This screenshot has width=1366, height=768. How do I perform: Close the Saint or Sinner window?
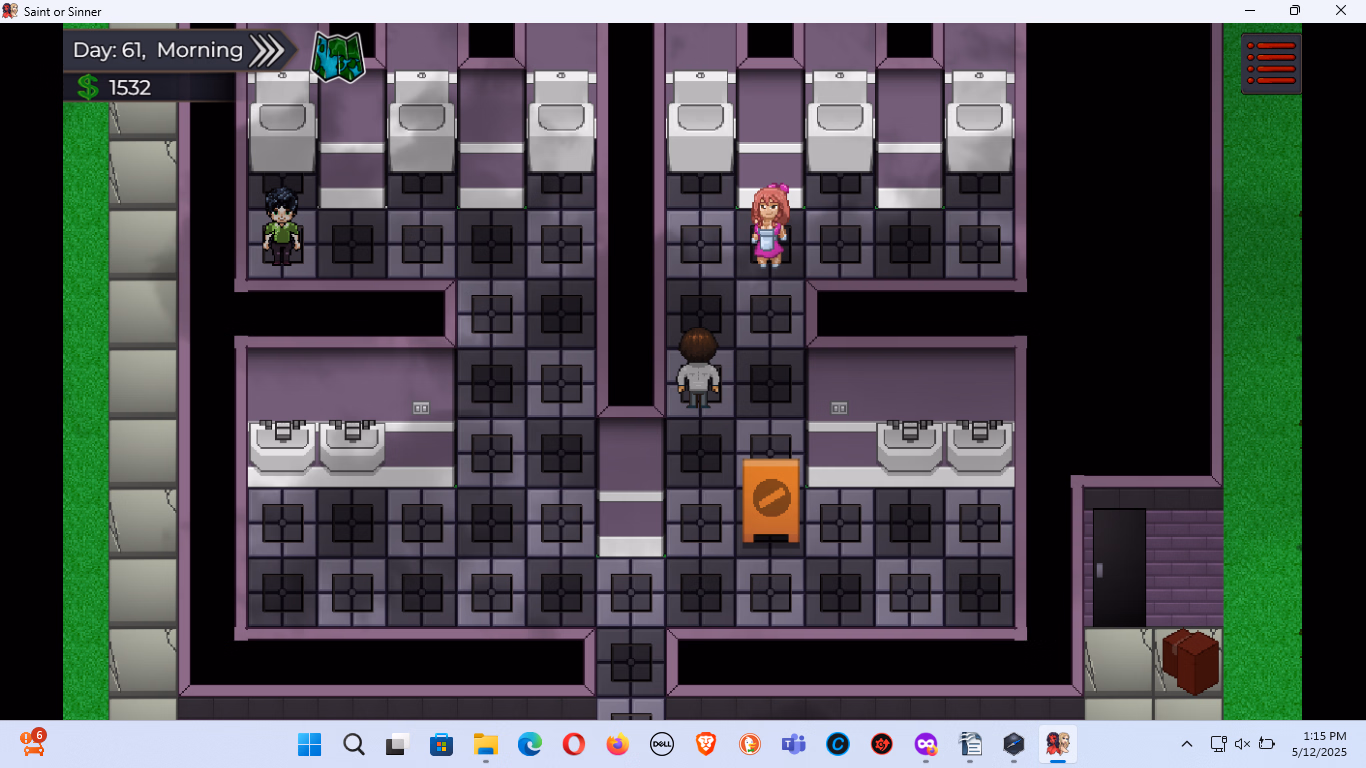click(x=1341, y=11)
